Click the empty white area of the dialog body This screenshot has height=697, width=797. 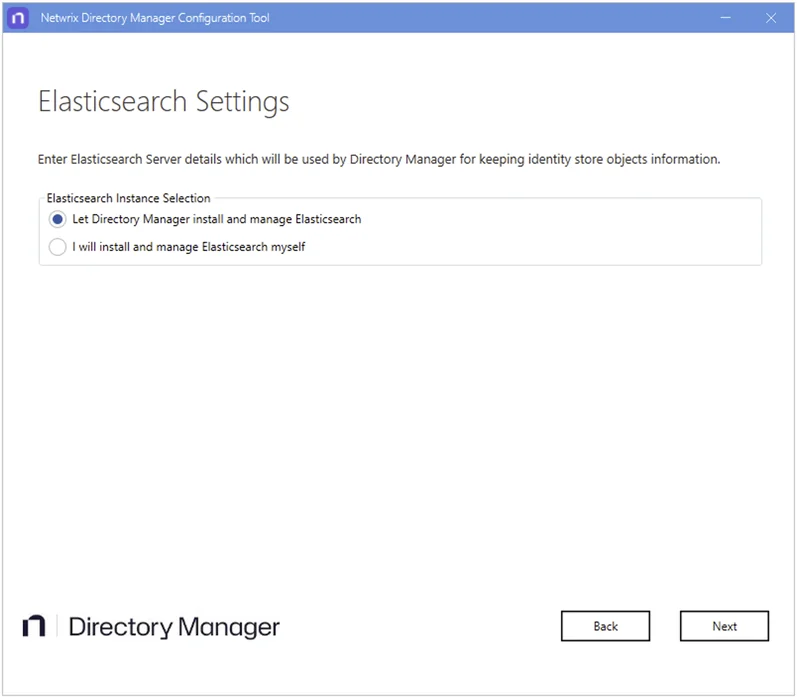(x=398, y=432)
